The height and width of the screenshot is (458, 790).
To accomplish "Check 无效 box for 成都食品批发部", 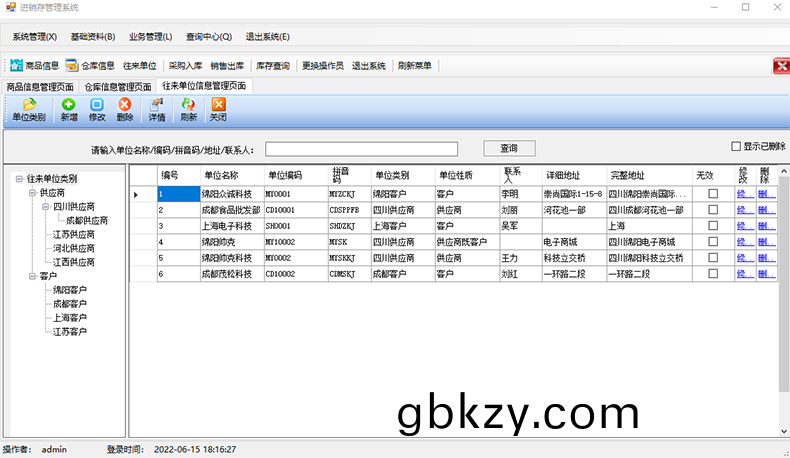I will [713, 210].
